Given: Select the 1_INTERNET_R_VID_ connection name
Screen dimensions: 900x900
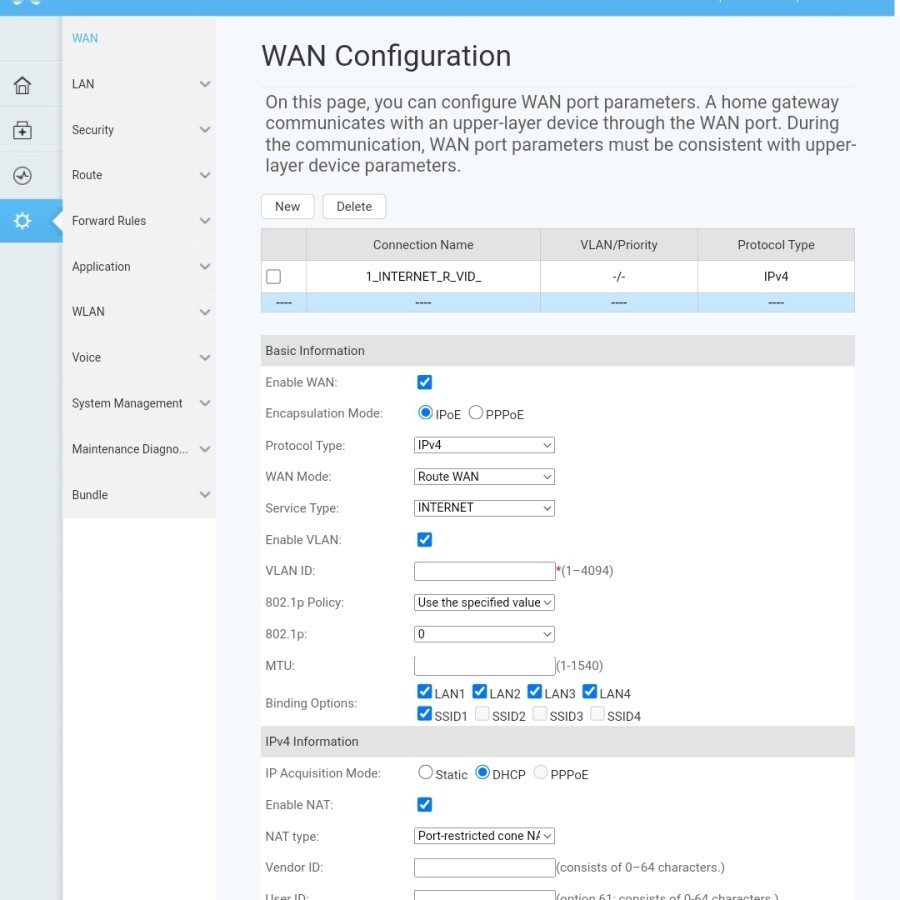Looking at the screenshot, I should 424,277.
